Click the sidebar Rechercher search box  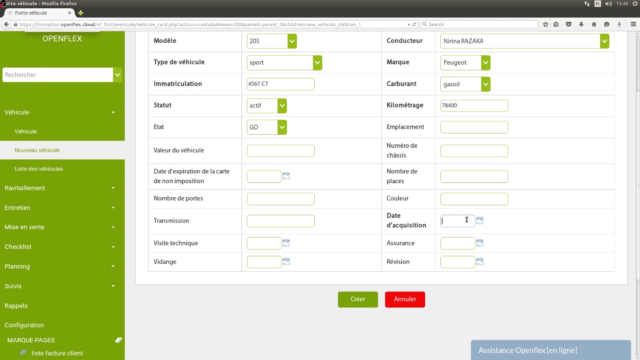(58, 75)
